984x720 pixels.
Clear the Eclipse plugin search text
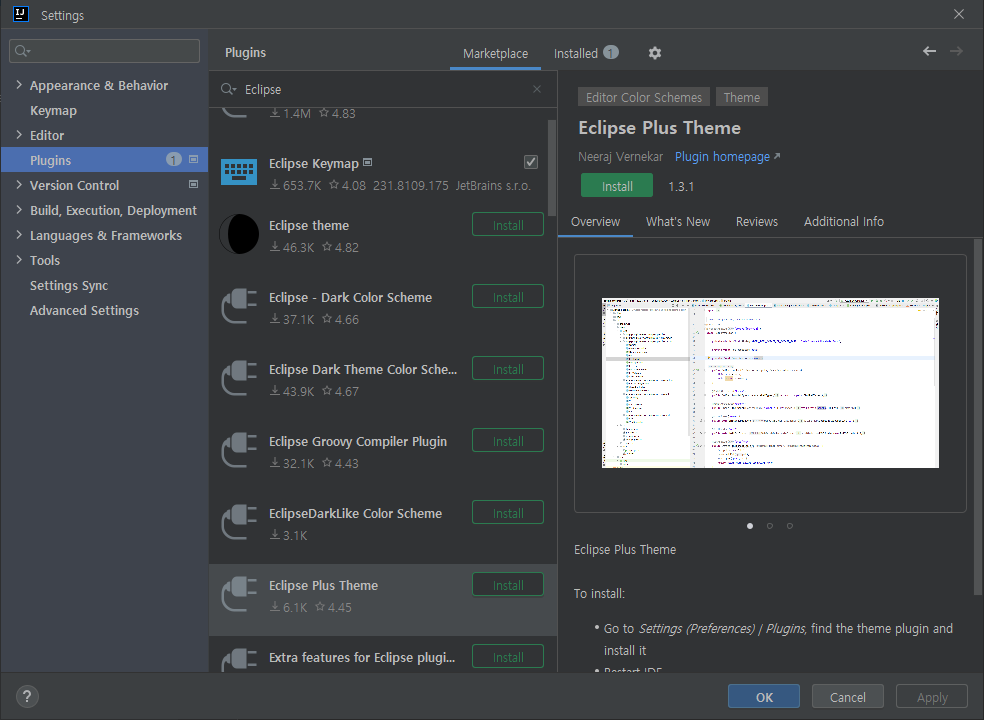[537, 89]
